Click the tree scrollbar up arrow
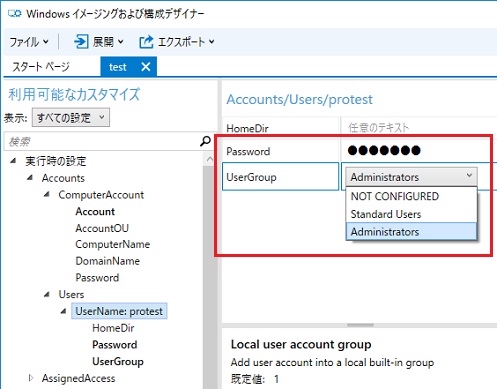The image size is (497, 389). click(210, 159)
